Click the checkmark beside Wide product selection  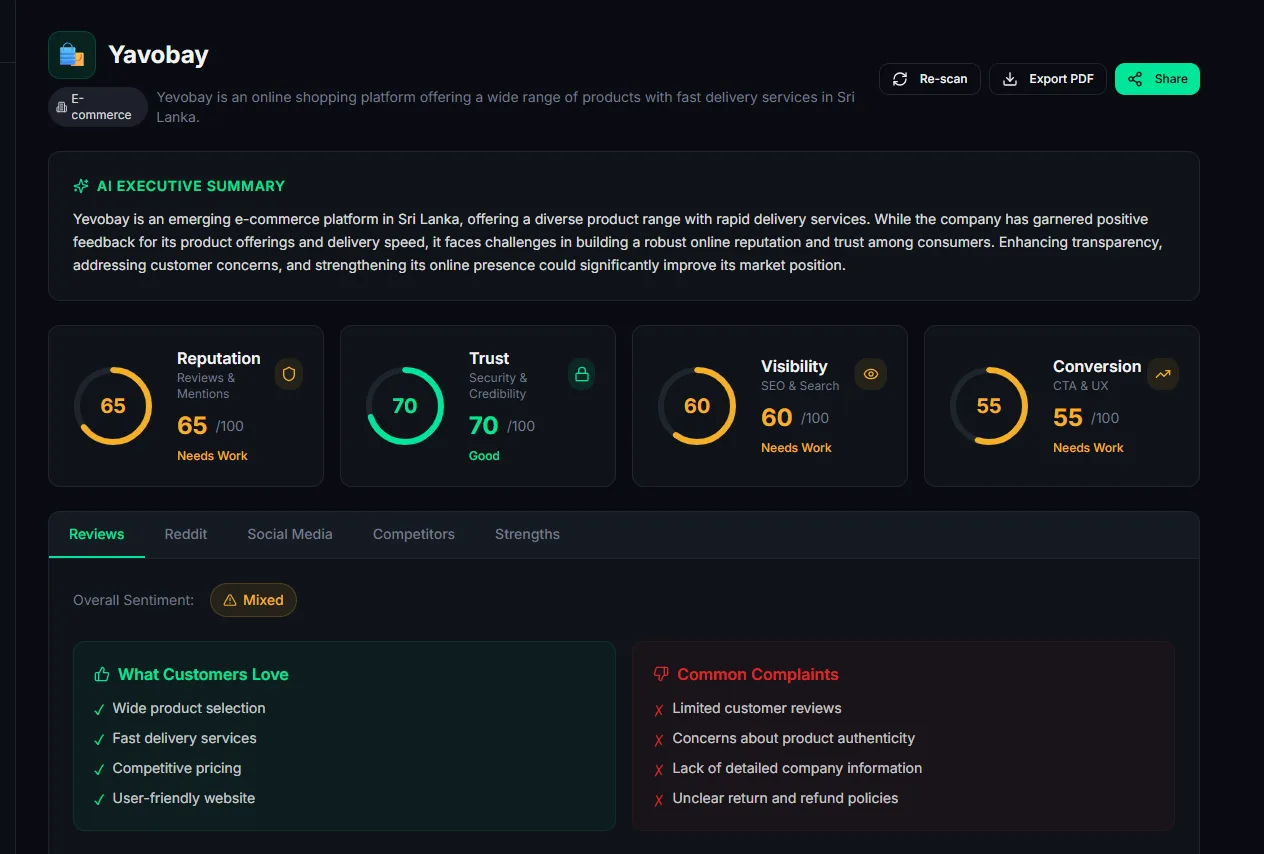pos(99,710)
